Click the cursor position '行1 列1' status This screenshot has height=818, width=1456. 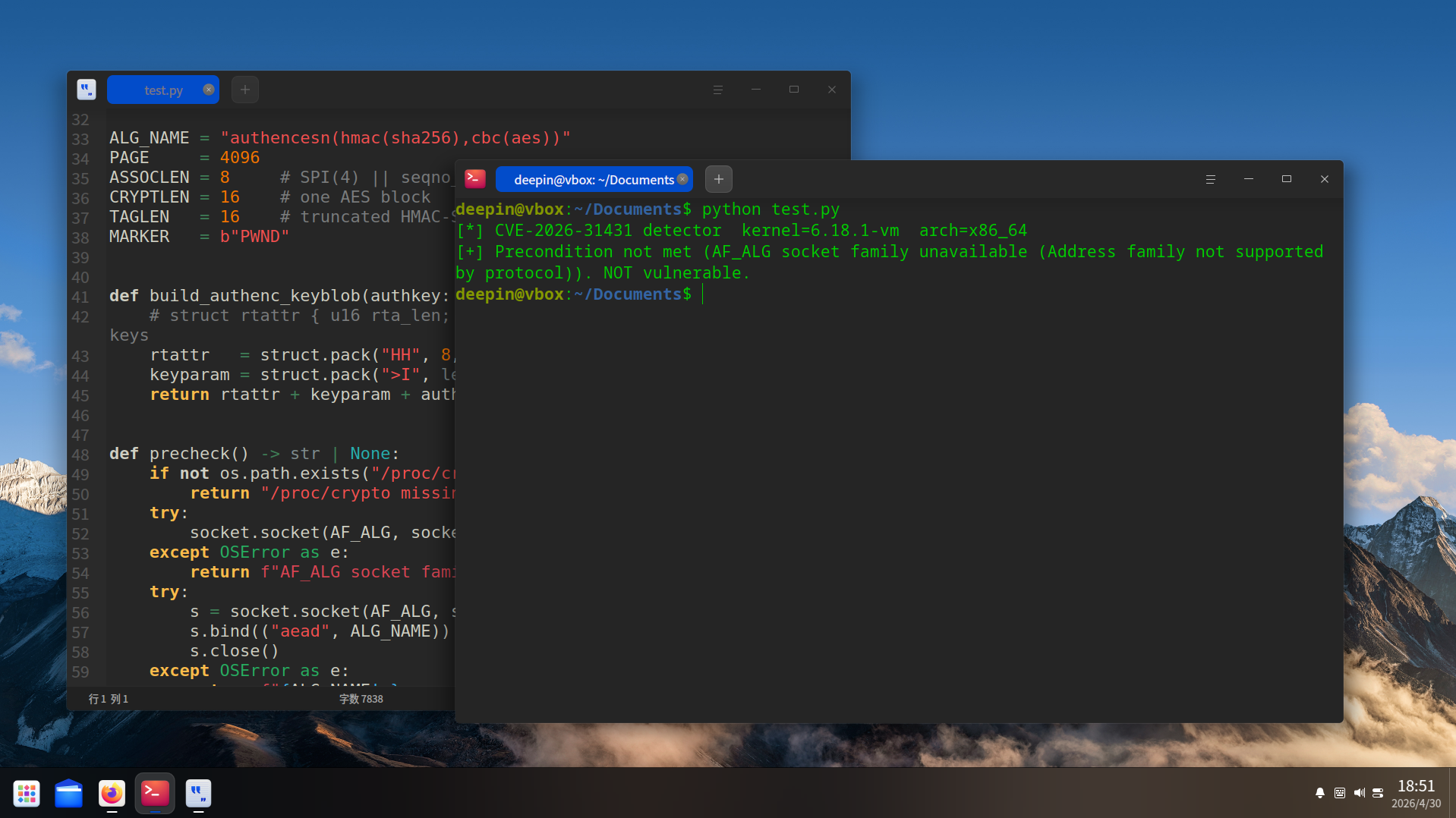109,699
